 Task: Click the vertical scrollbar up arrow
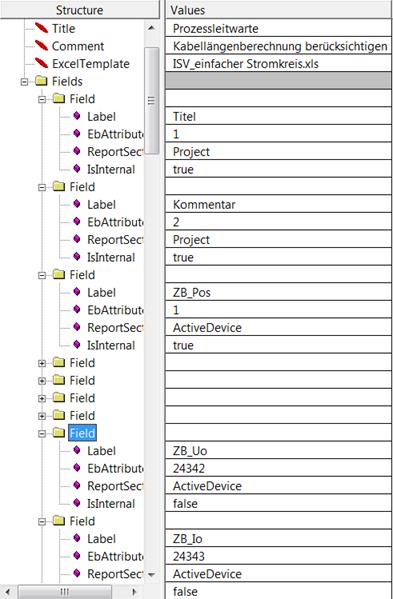click(x=151, y=28)
